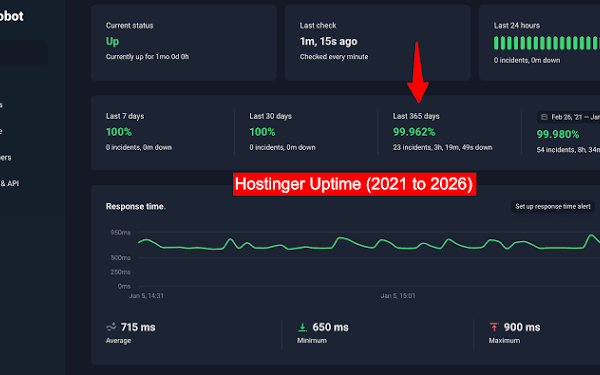Click the 'Response time.' chart heading
Screen dimensions: 600x375
coord(136,206)
